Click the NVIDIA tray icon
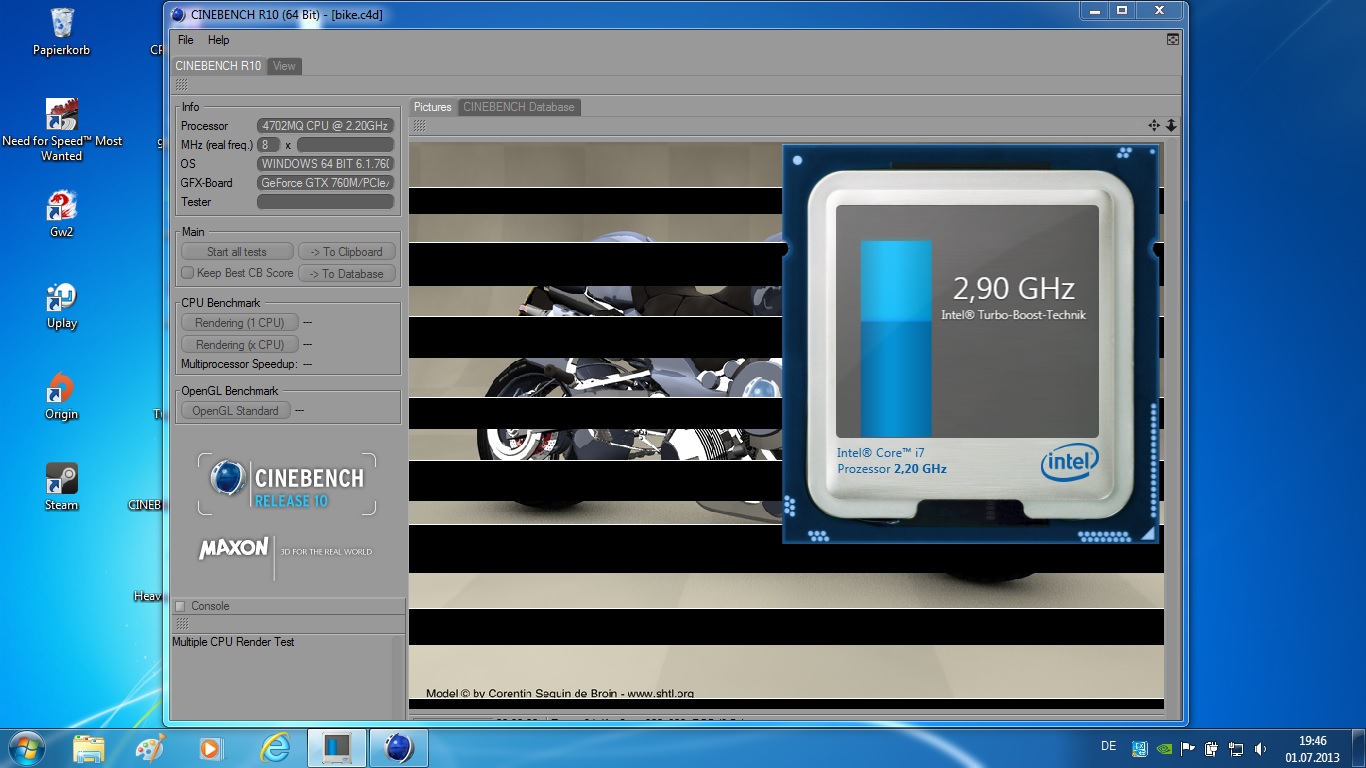The image size is (1366, 768). (1164, 748)
